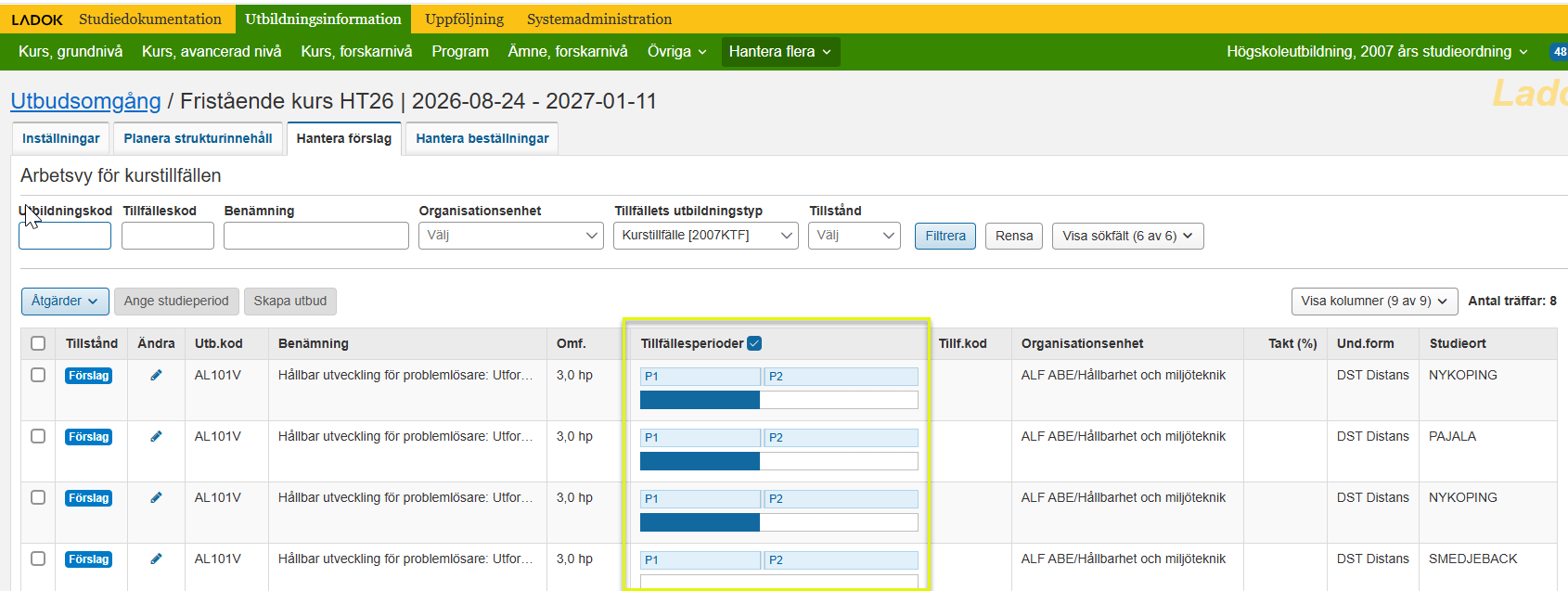This screenshot has width=1568, height=591.
Task: Click the Filtrera button
Action: 945,236
